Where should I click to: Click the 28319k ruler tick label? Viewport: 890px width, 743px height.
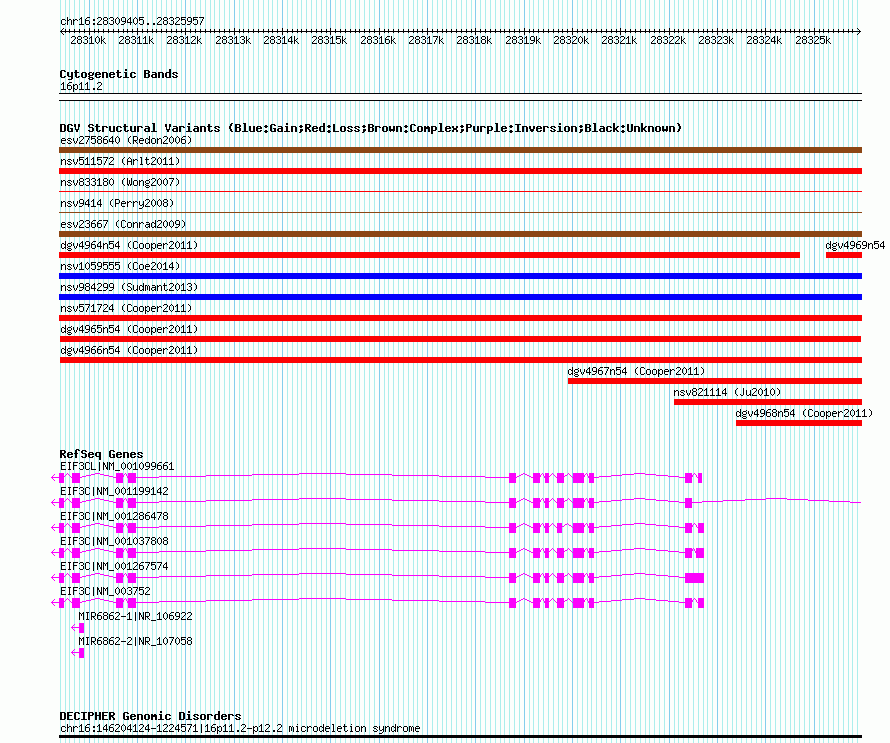pos(523,40)
